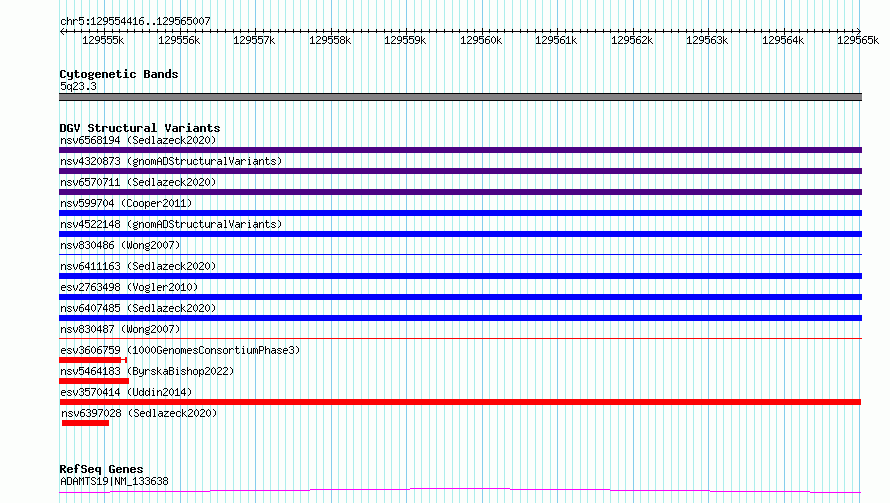Click the magenta ADAMTS19 gene line
Viewport: 890px width, 503px height.
(x=460, y=490)
